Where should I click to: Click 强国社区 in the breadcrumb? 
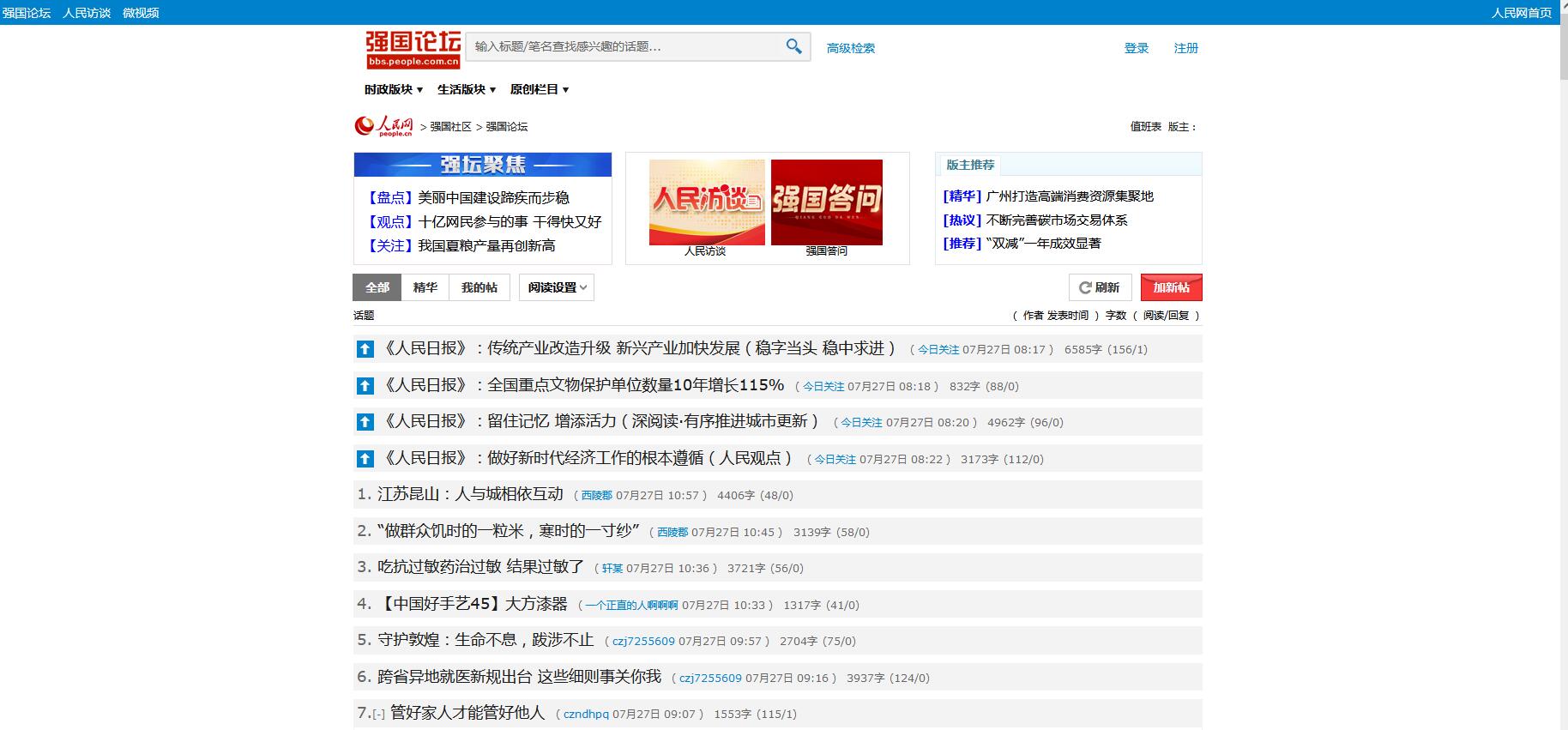point(450,126)
